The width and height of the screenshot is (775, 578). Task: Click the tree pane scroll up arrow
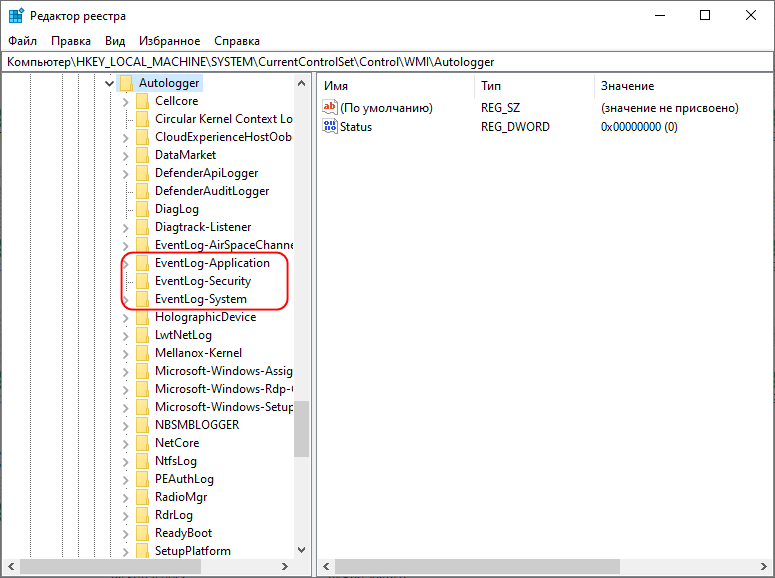301,83
